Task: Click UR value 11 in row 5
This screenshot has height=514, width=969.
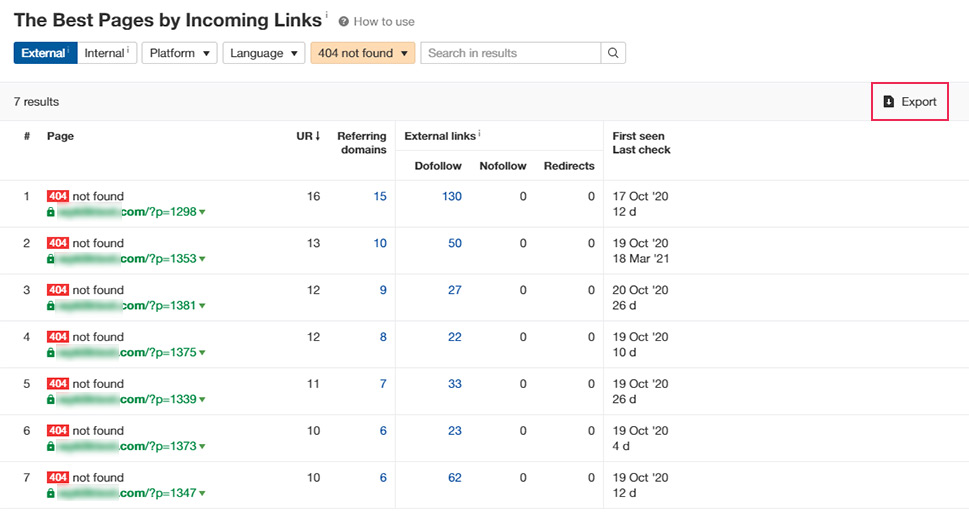Action: (314, 384)
